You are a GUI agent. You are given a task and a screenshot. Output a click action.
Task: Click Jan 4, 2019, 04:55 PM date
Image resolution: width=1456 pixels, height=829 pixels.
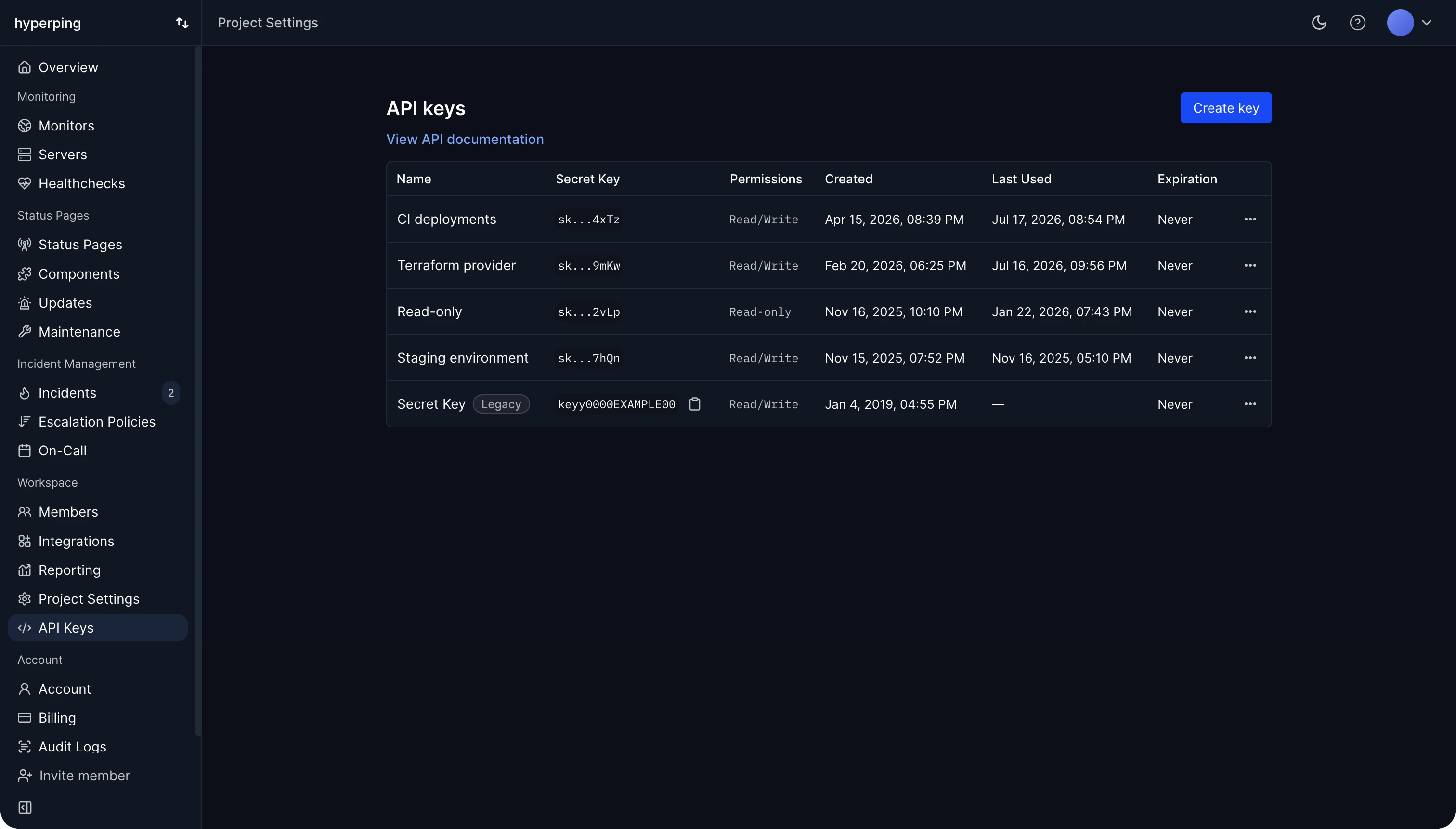pyautogui.click(x=891, y=404)
